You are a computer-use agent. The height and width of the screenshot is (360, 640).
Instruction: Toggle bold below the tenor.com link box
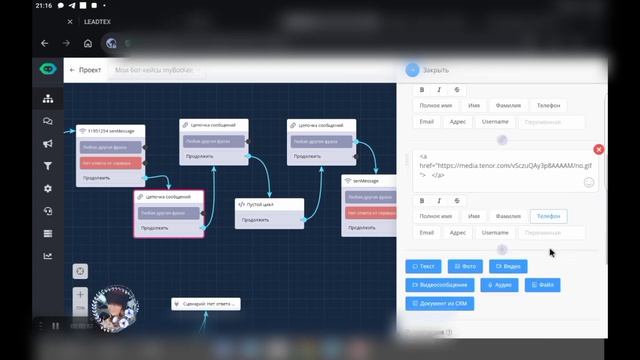pos(422,201)
